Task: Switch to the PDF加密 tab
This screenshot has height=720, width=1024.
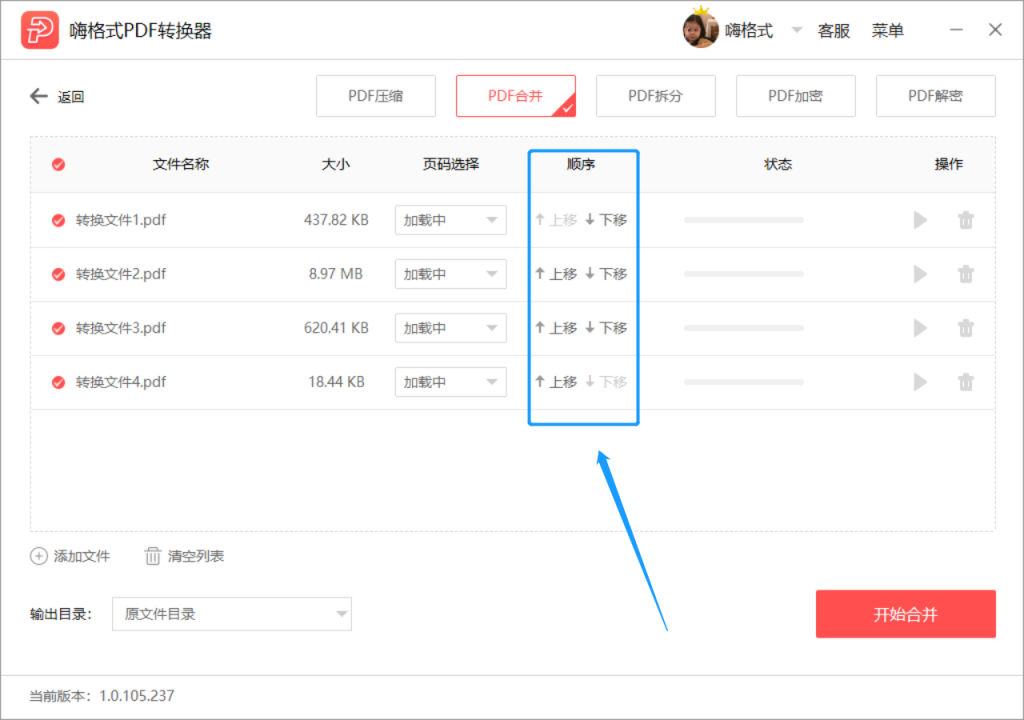Action: 795,96
